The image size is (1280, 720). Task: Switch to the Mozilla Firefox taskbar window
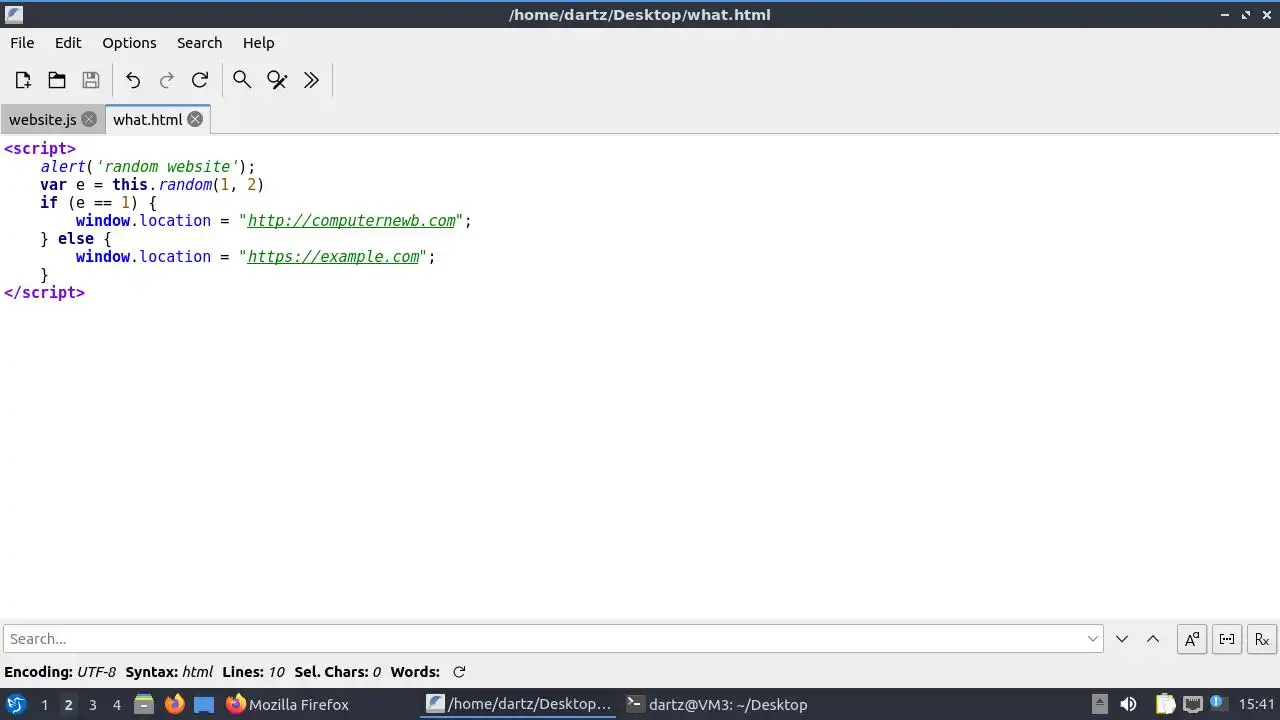pos(287,704)
